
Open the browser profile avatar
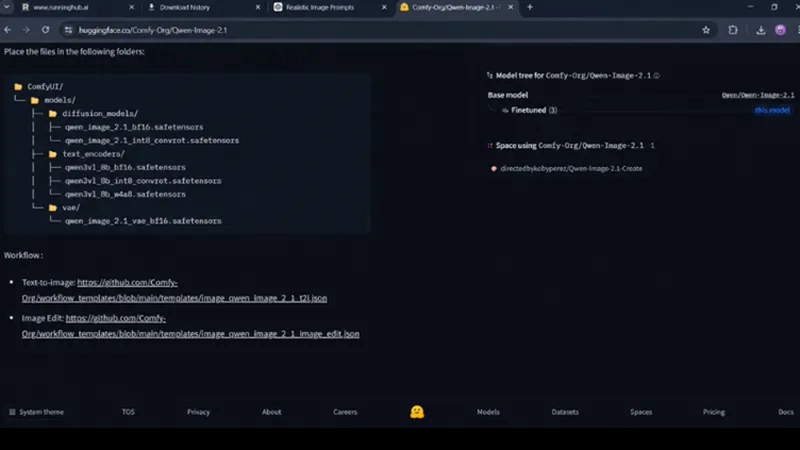[x=780, y=30]
